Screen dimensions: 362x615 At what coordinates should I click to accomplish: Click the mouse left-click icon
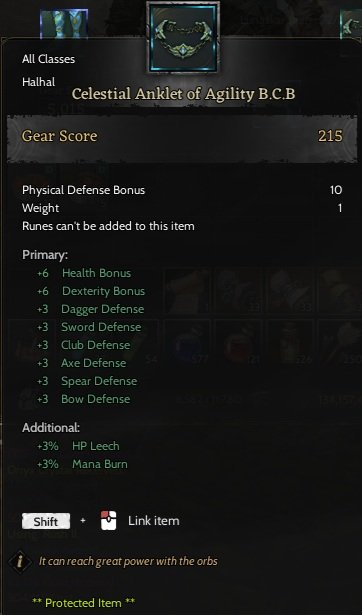109,520
